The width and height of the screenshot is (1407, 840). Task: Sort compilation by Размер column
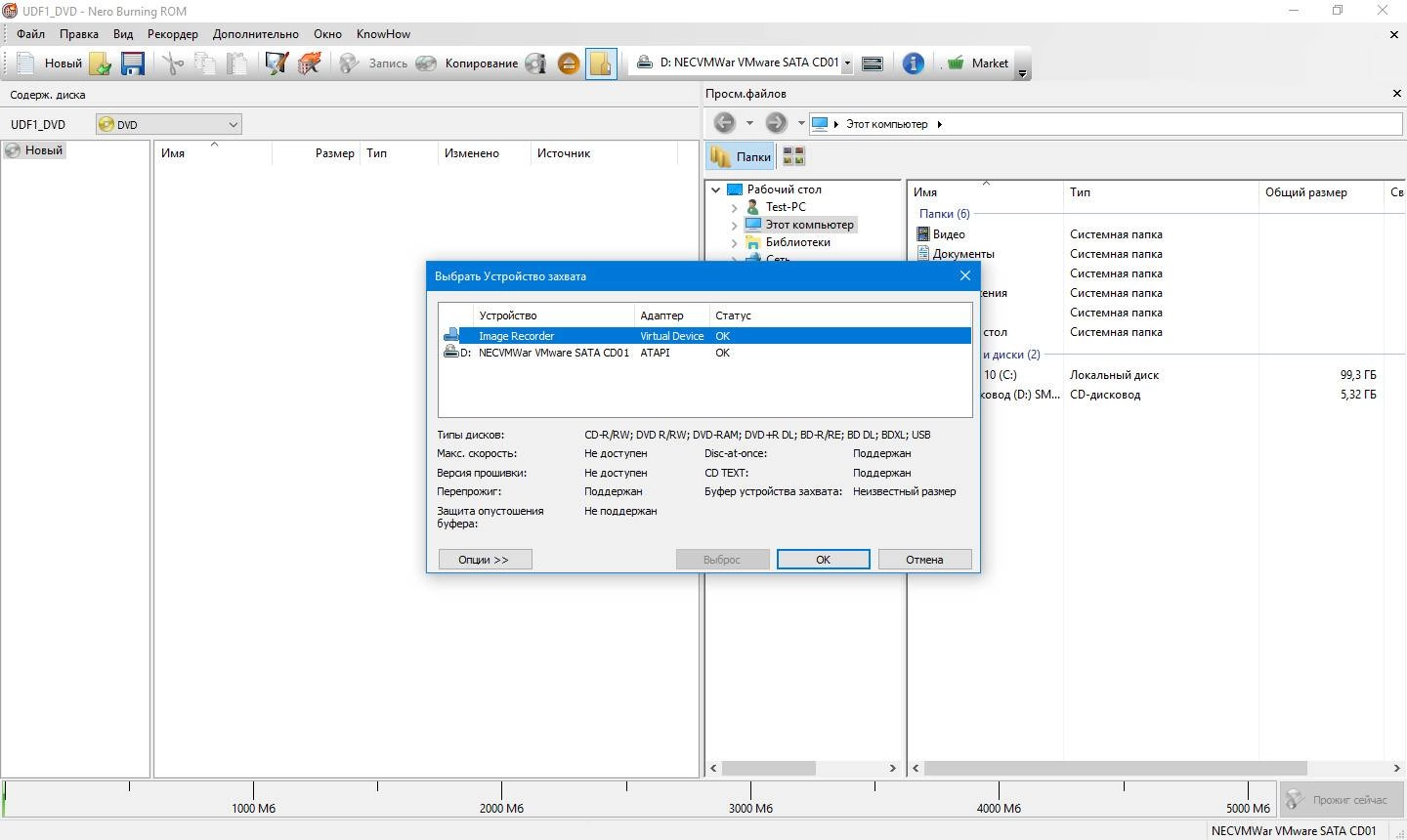pyautogui.click(x=317, y=153)
